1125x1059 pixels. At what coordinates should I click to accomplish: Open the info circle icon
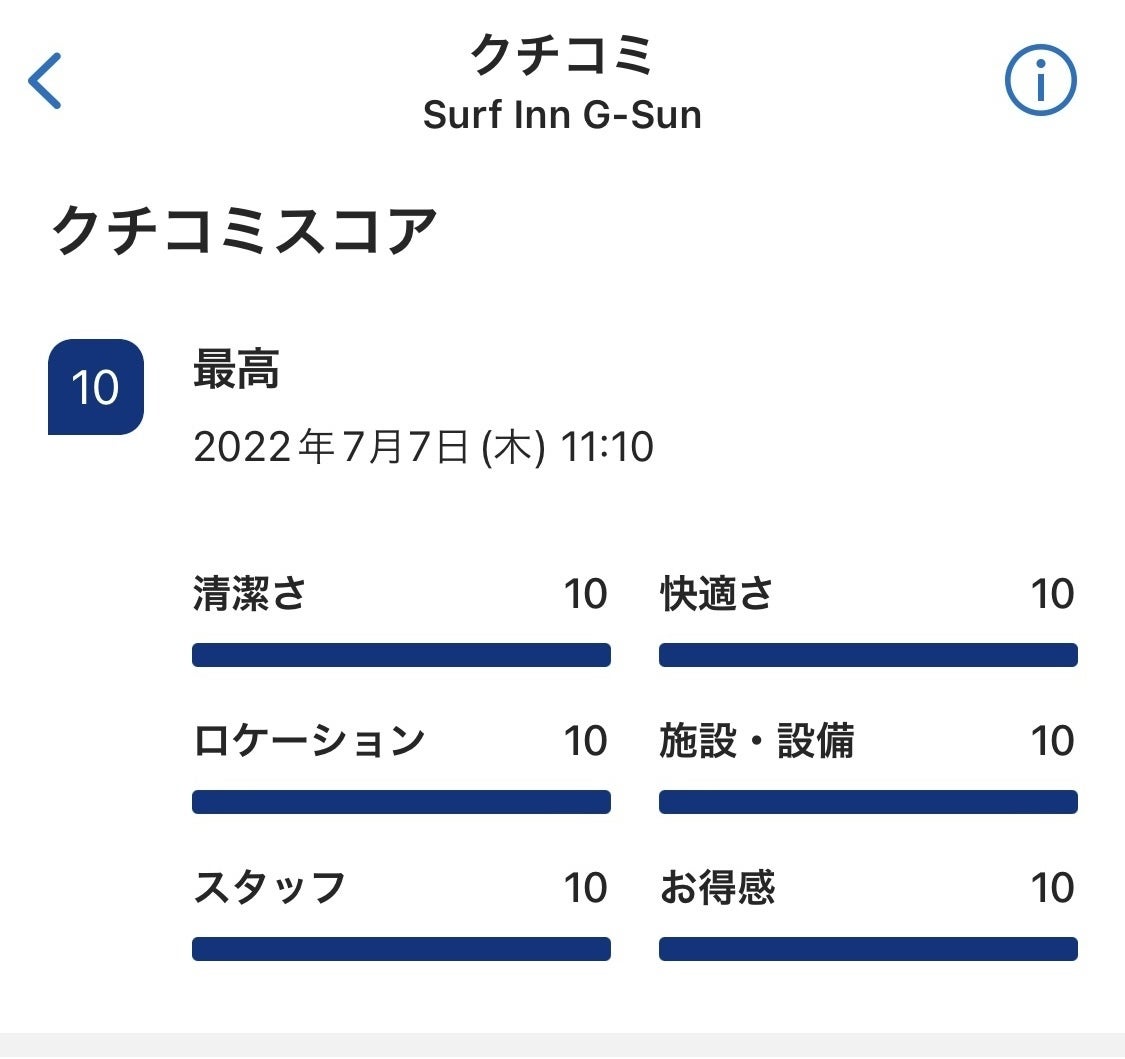1040,81
